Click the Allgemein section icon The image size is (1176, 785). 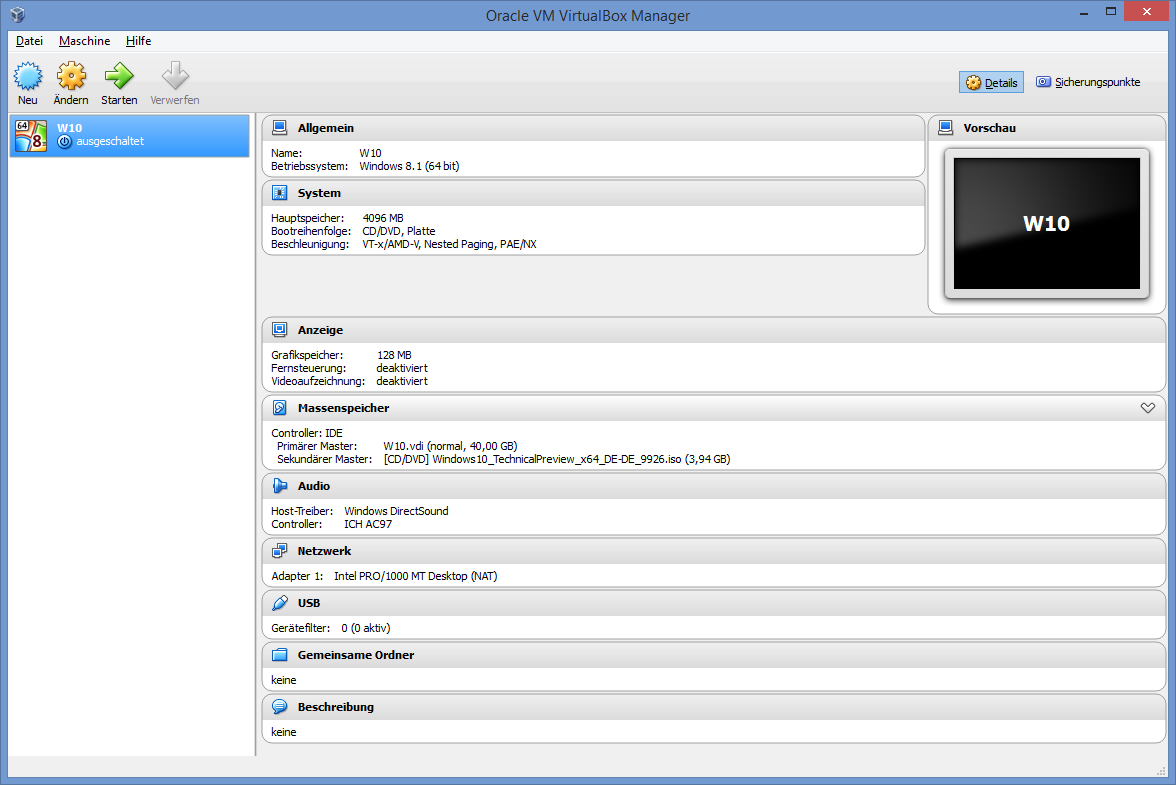tap(280, 127)
